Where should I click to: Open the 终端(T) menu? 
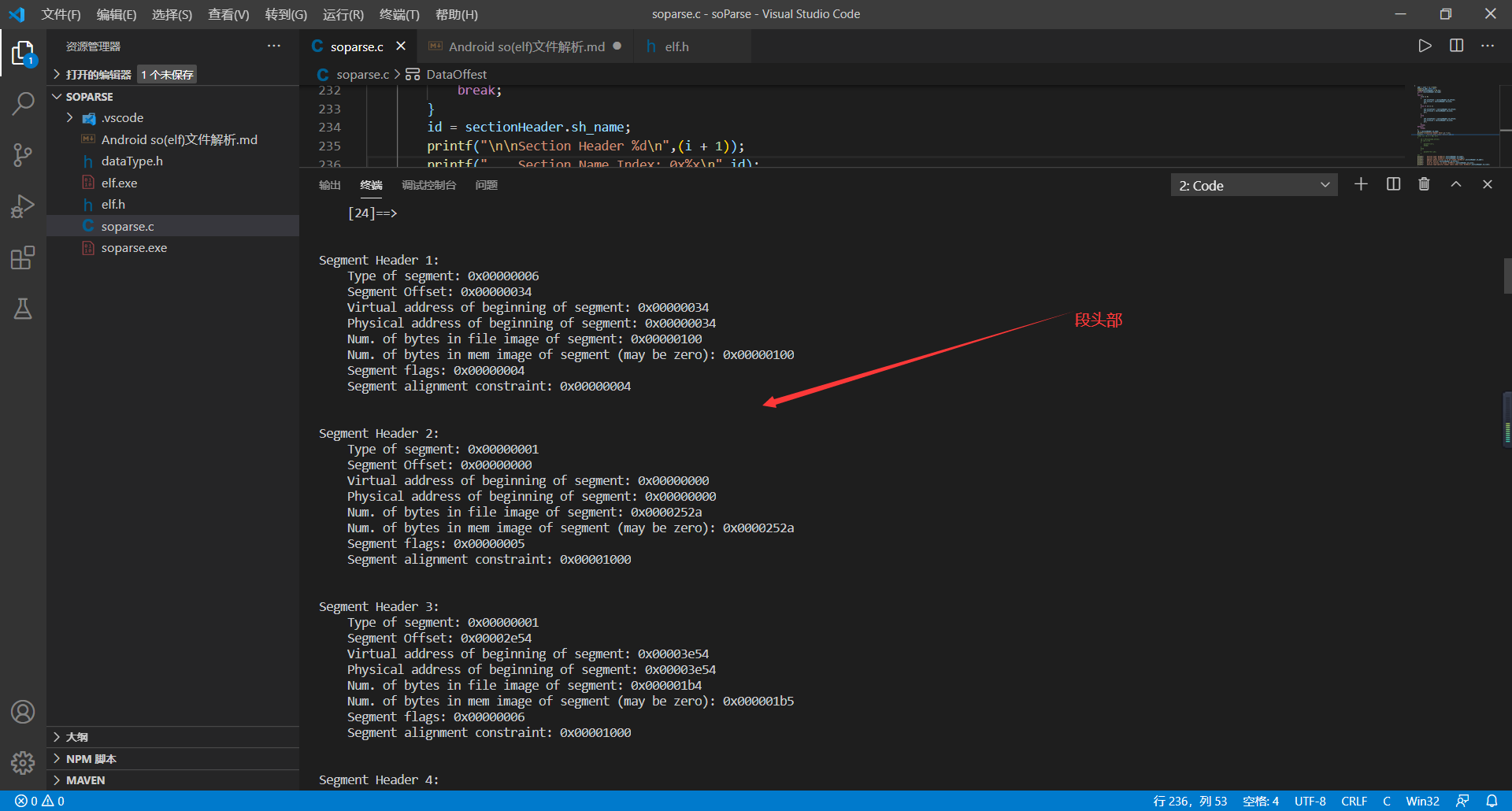(399, 14)
